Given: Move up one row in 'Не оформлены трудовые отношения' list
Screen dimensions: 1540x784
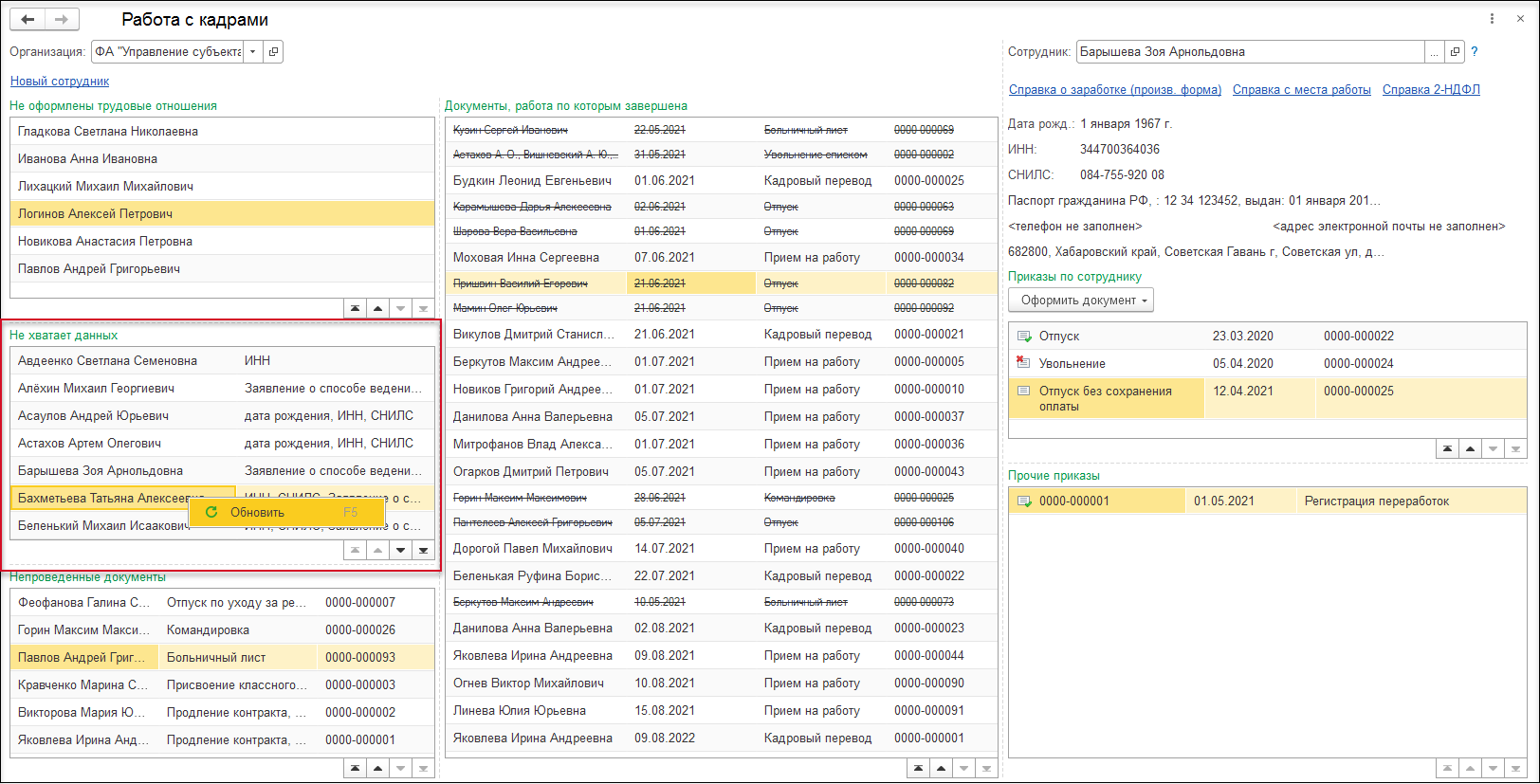Looking at the screenshot, I should pyautogui.click(x=378, y=308).
